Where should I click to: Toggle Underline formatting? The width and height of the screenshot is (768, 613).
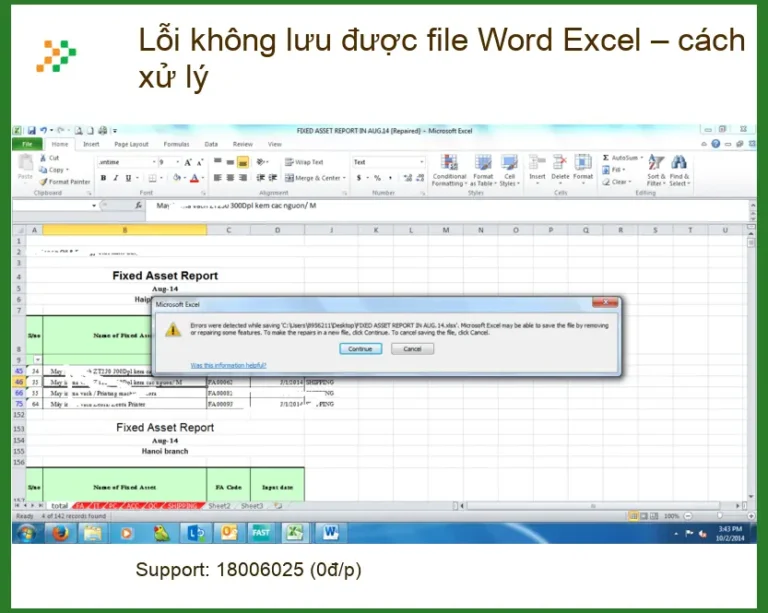(128, 178)
